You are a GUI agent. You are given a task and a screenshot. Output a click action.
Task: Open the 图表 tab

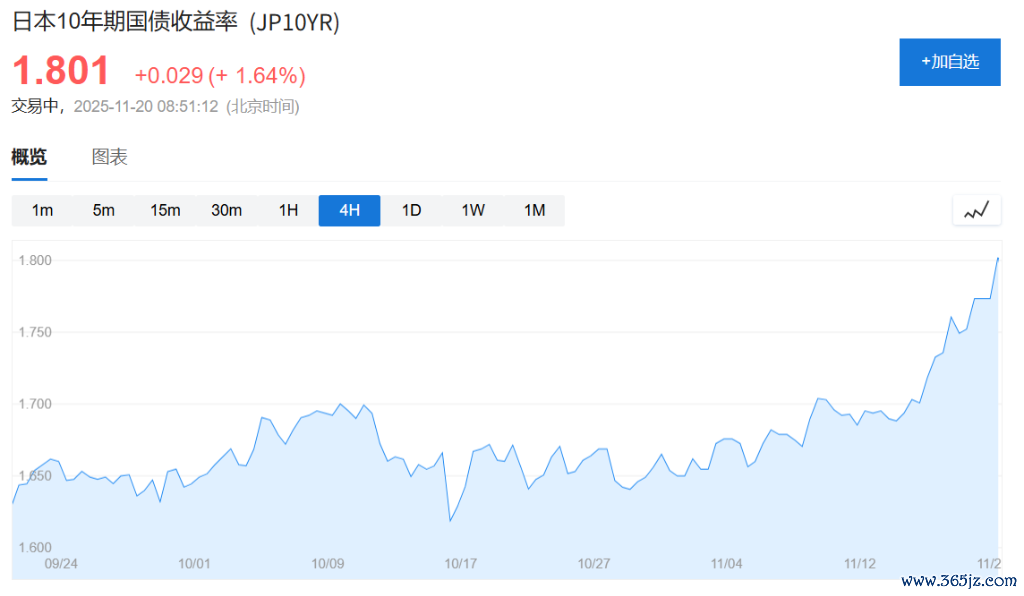tap(110, 157)
